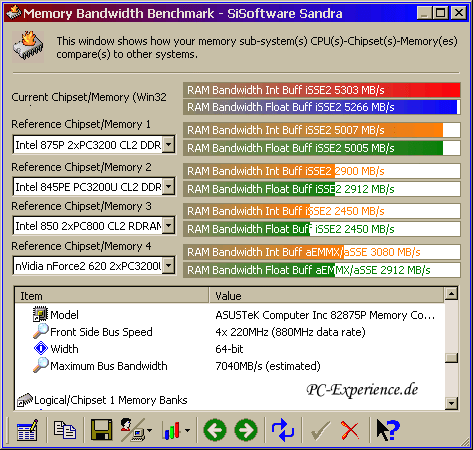Refresh benchmark with the blue arrows icon
Image resolution: width=473 pixels, height=450 pixels.
[x=283, y=430]
